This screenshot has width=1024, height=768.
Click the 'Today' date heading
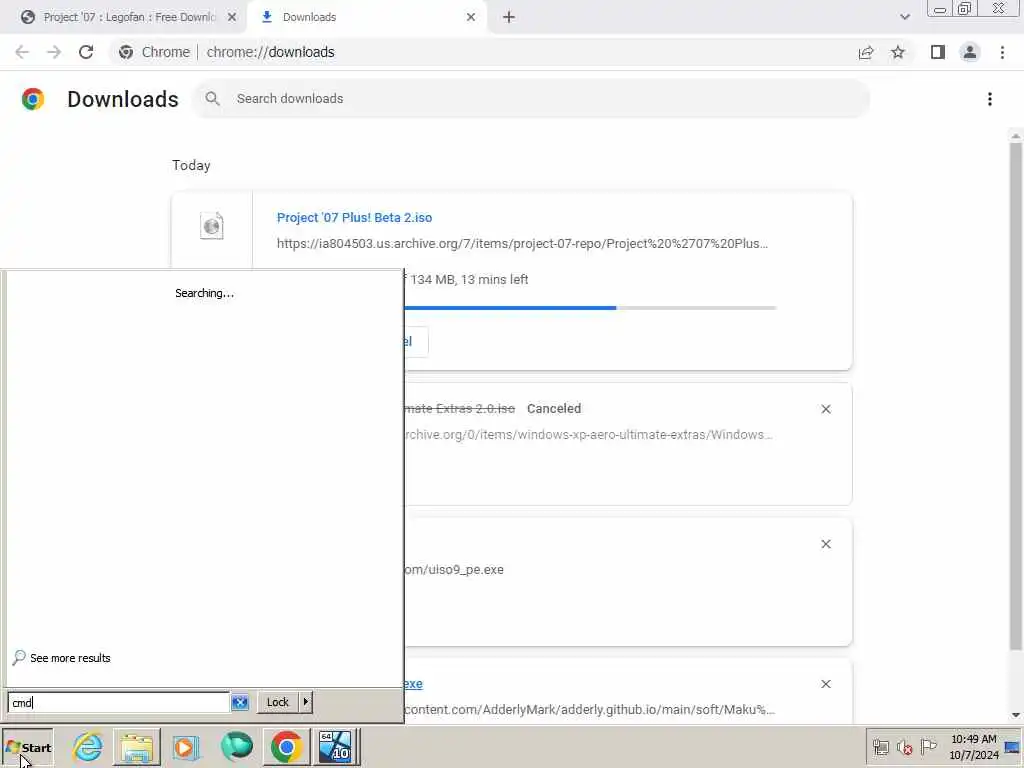[191, 165]
